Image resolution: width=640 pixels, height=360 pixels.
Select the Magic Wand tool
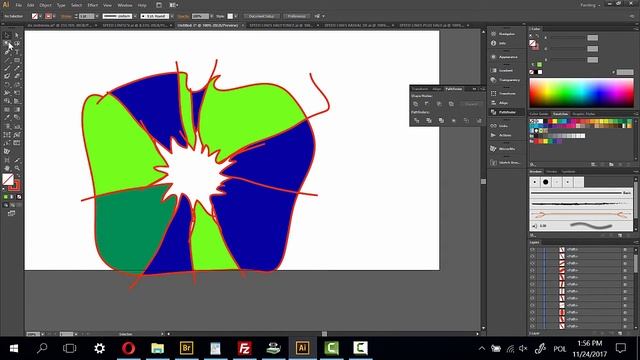7,43
